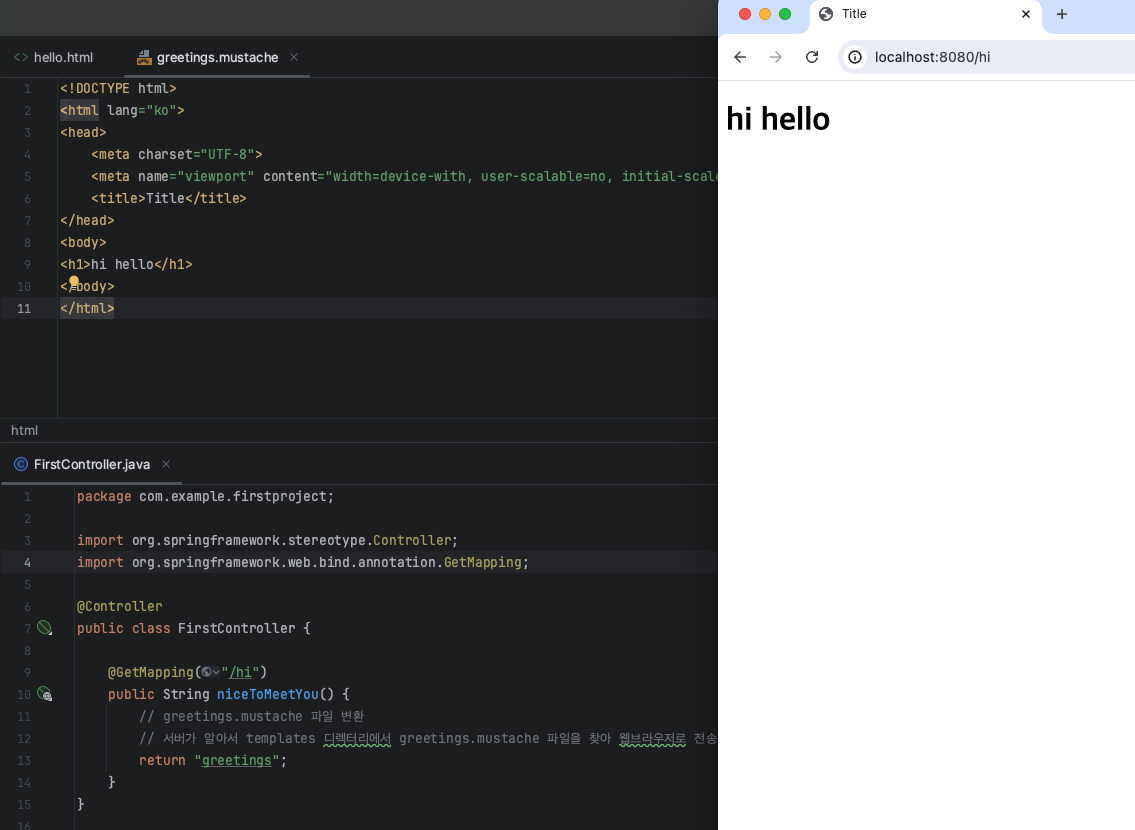Switch to the hello.html editor tab
This screenshot has width=1135, height=830.
click(x=54, y=57)
